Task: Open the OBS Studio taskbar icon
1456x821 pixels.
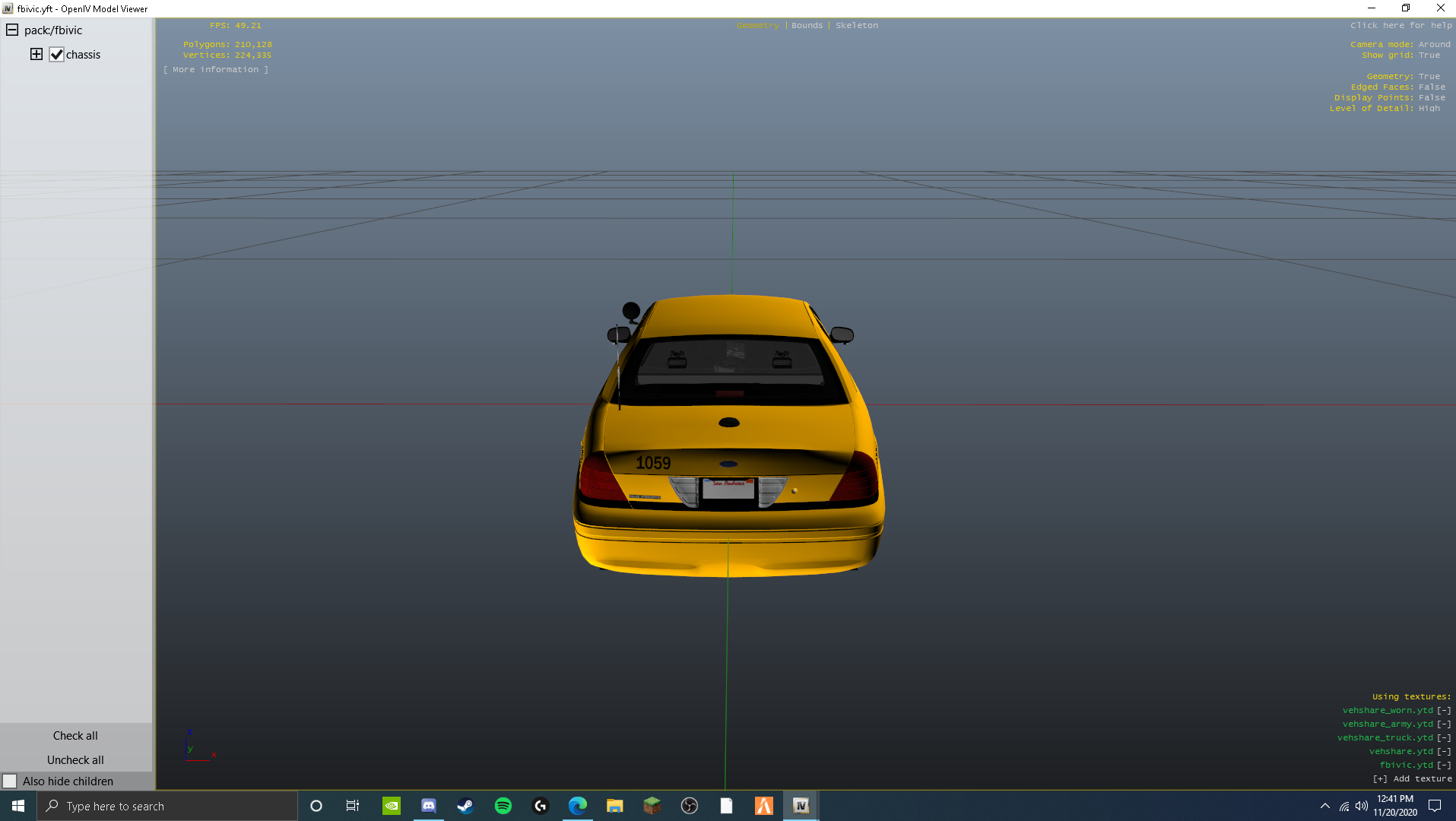Action: click(x=689, y=806)
